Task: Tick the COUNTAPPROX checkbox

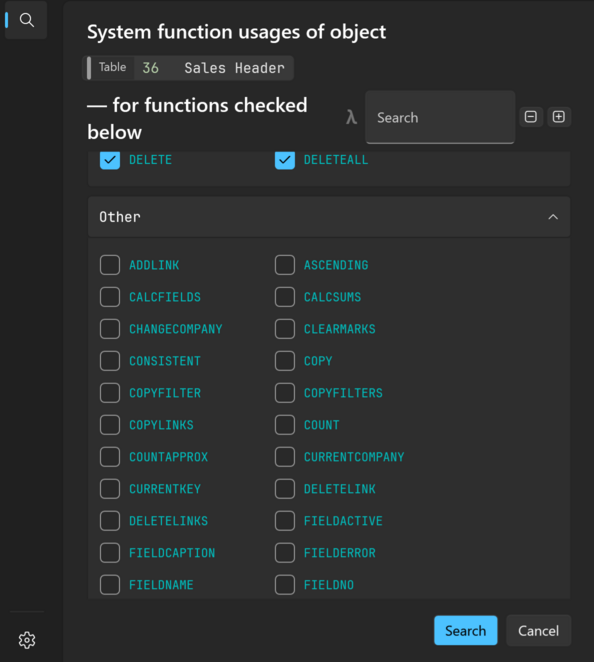Action: (110, 457)
